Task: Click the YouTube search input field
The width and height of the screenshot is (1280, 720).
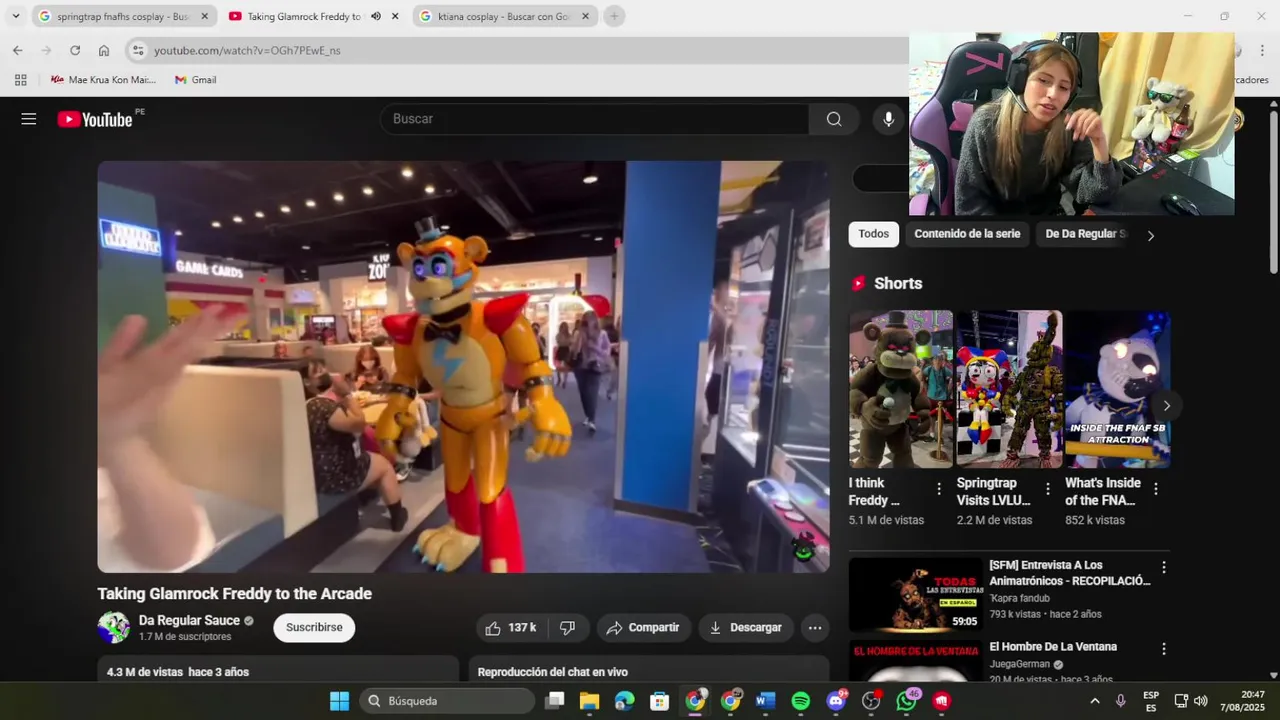Action: (x=594, y=119)
